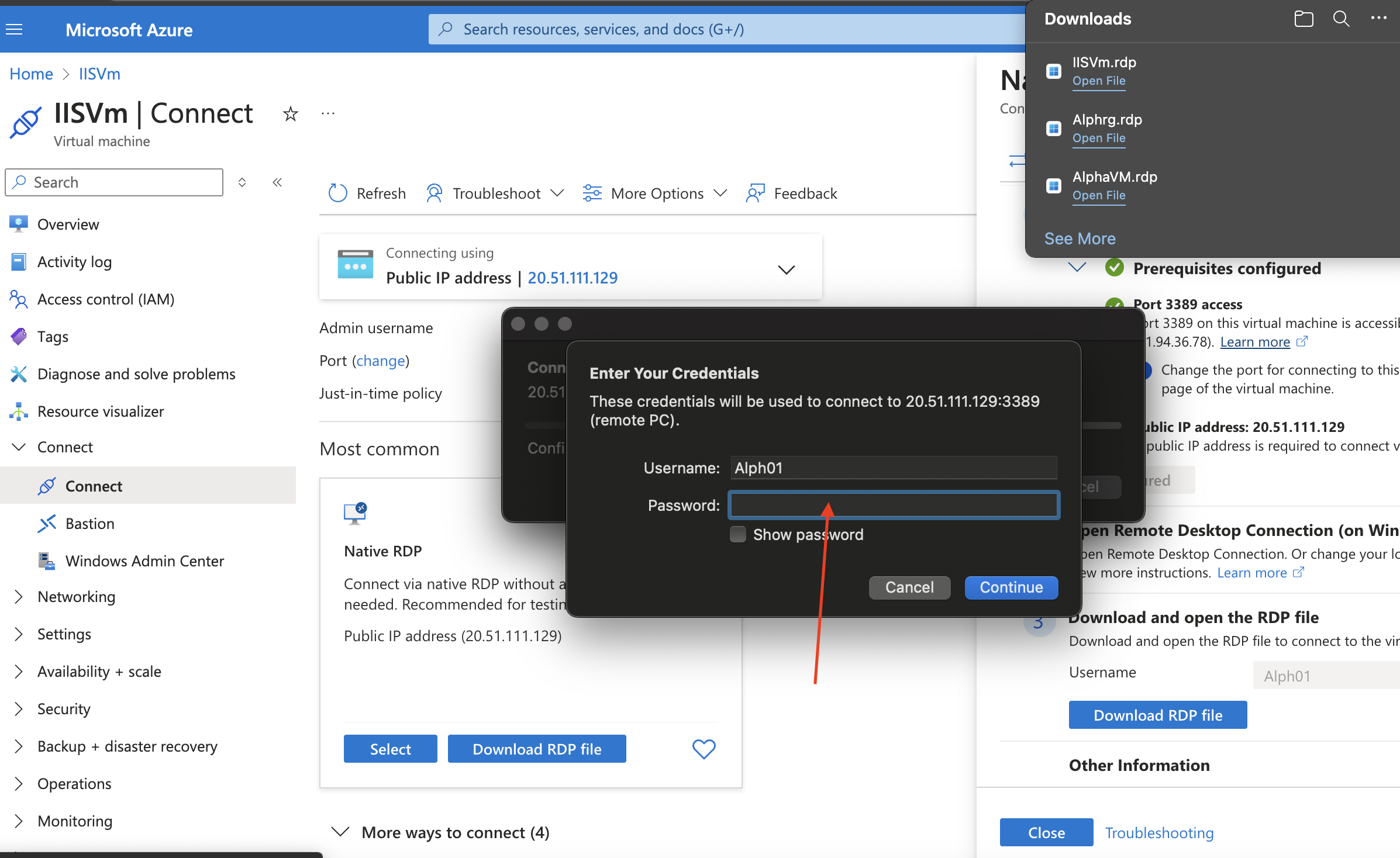Click the Select button on Native RDP card

(x=390, y=749)
